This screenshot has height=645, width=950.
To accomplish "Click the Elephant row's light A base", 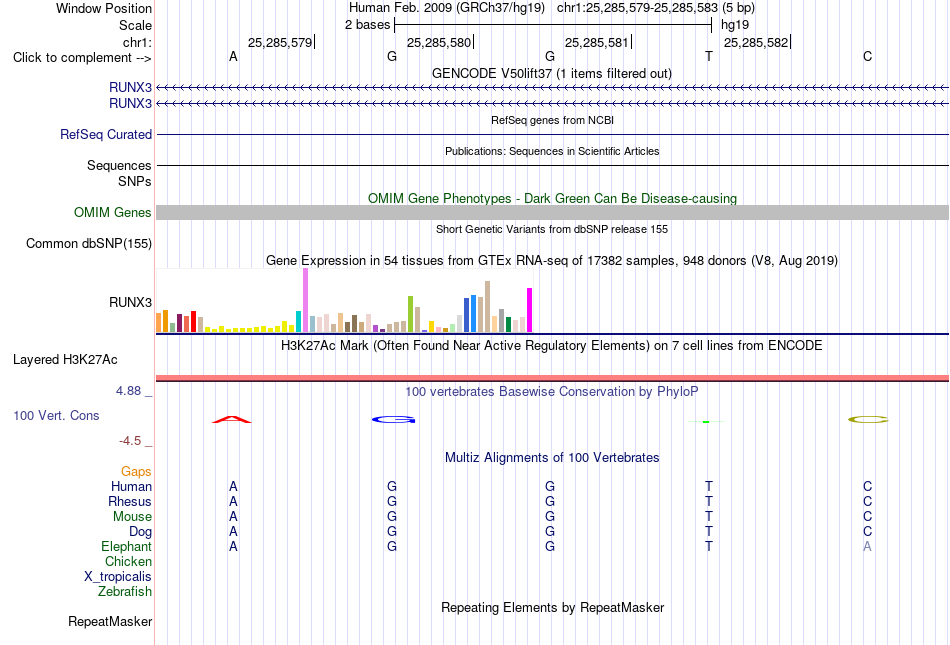I will [x=868, y=546].
